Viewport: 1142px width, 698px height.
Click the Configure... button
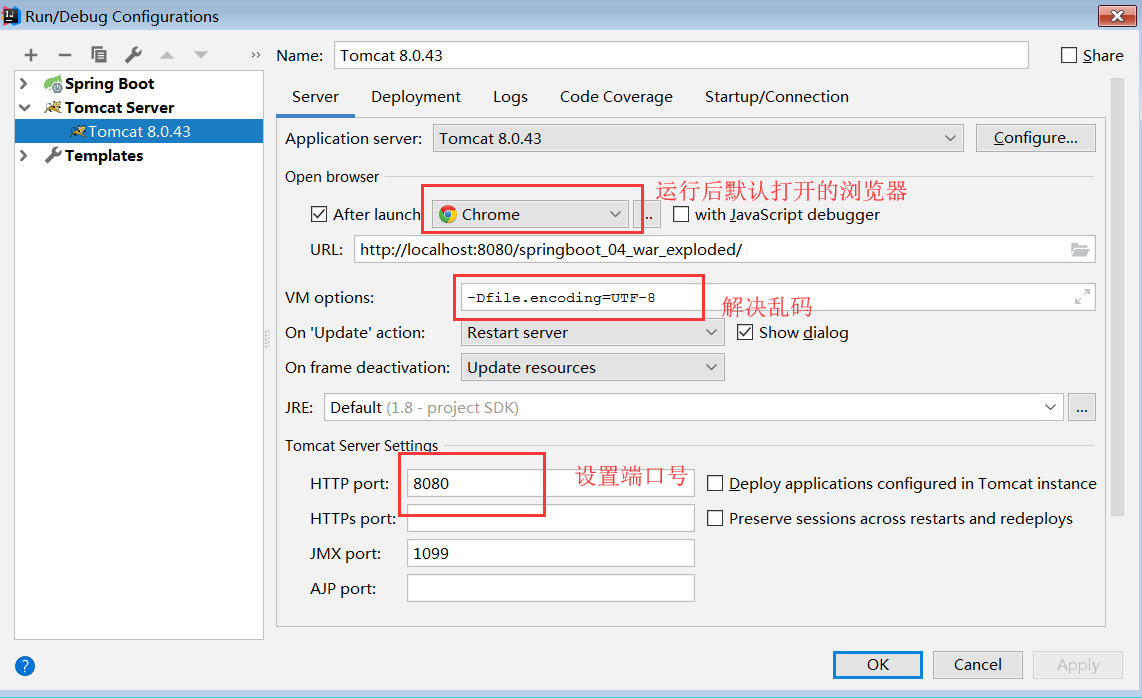click(x=1035, y=138)
